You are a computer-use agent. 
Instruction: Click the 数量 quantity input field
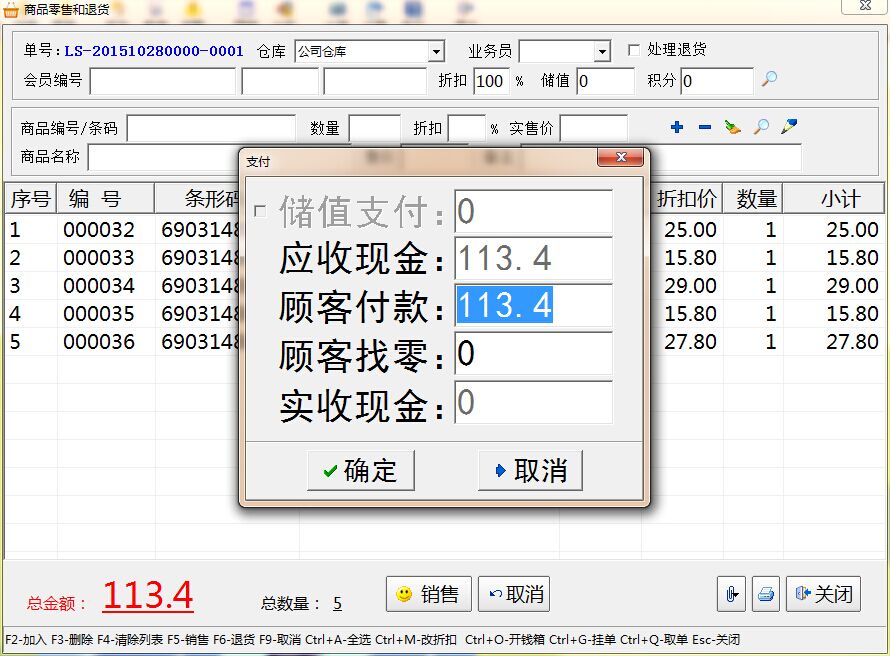point(375,128)
